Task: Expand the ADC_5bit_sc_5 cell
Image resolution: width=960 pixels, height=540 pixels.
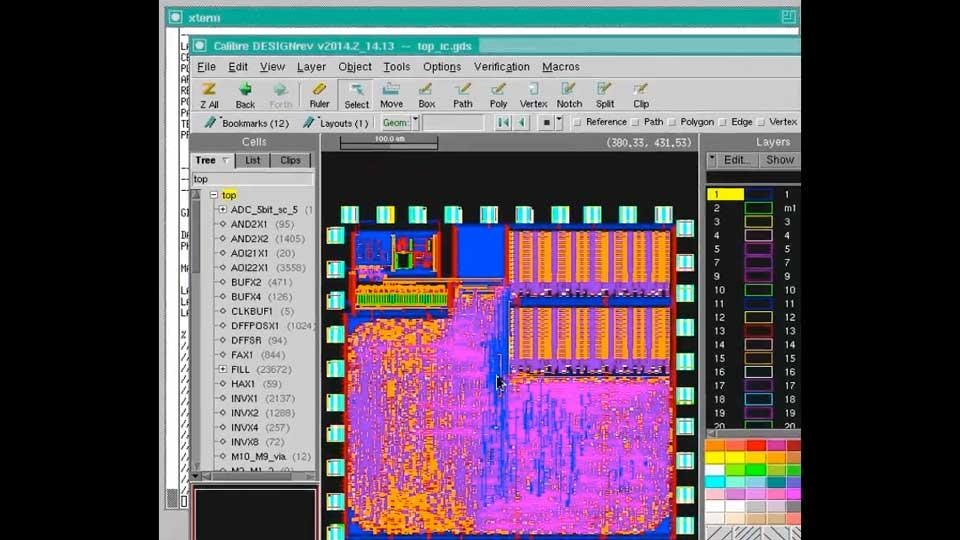Action: 223,209
